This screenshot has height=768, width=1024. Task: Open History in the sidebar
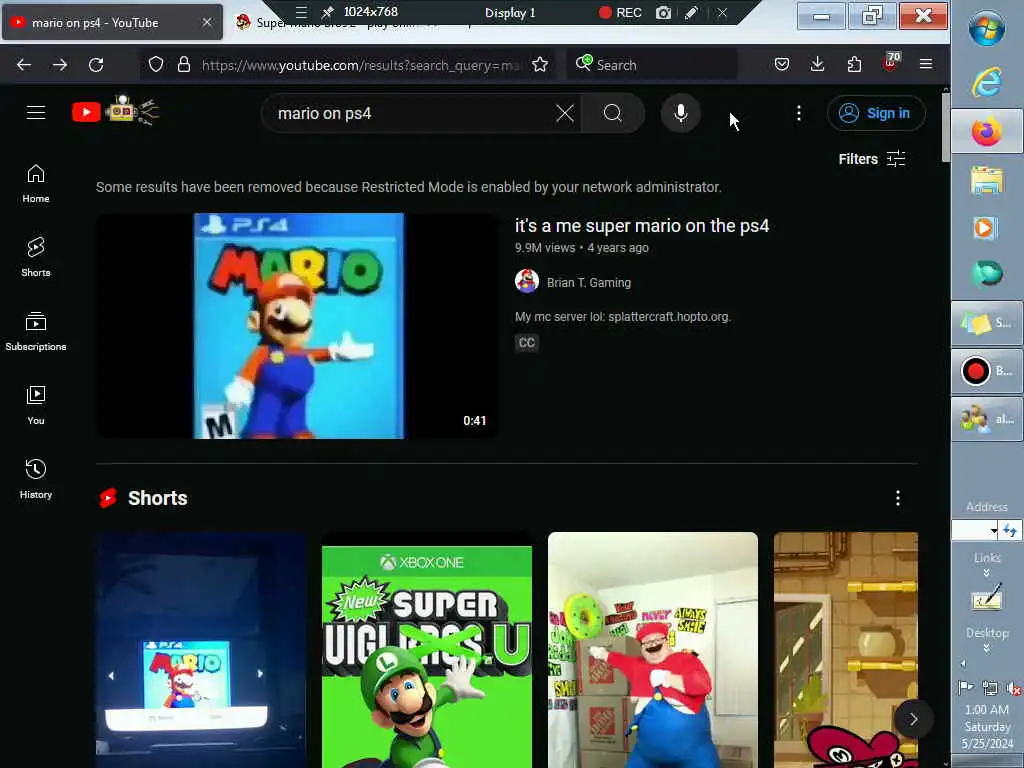[x=36, y=479]
